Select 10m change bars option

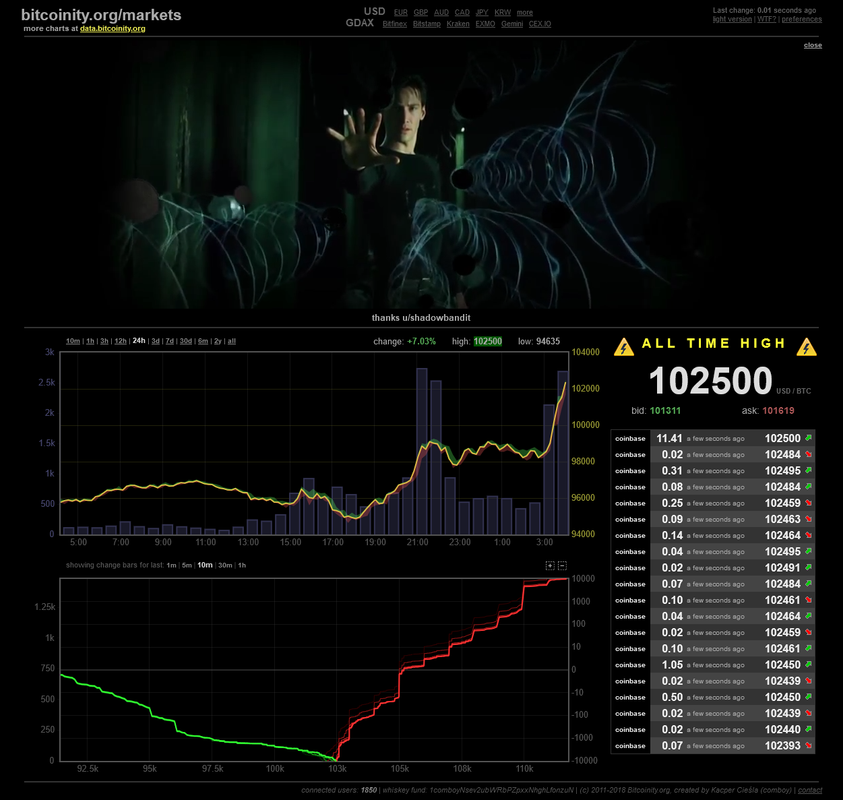click(x=205, y=565)
